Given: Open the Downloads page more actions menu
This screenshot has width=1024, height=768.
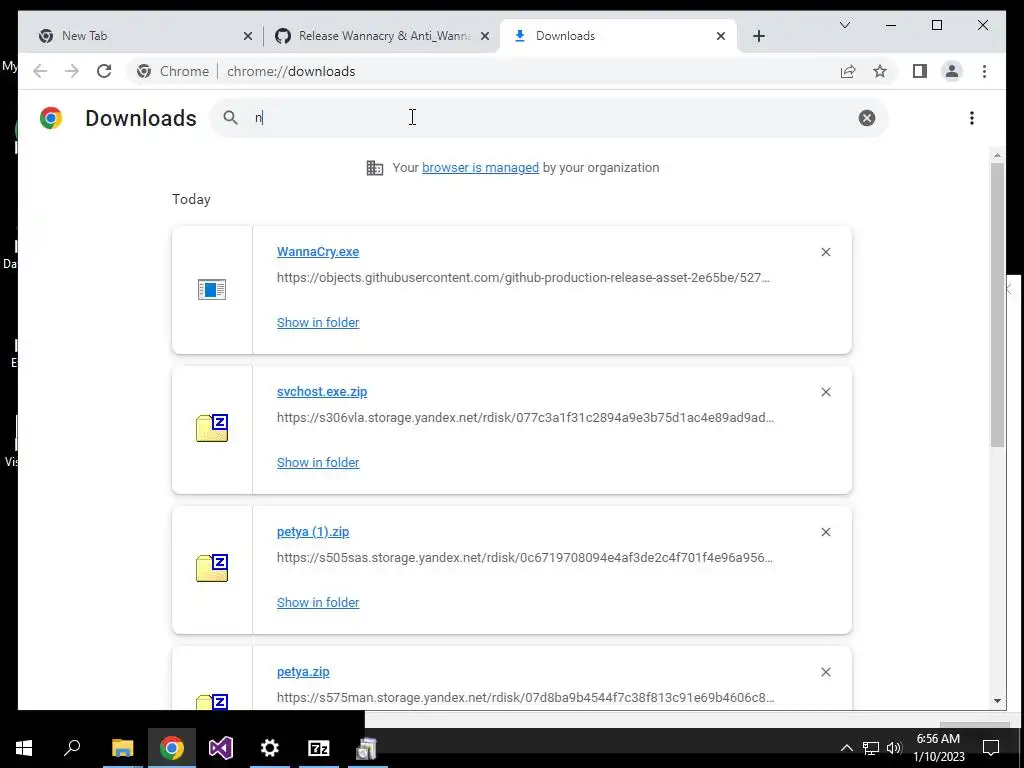Looking at the screenshot, I should pyautogui.click(x=972, y=118).
